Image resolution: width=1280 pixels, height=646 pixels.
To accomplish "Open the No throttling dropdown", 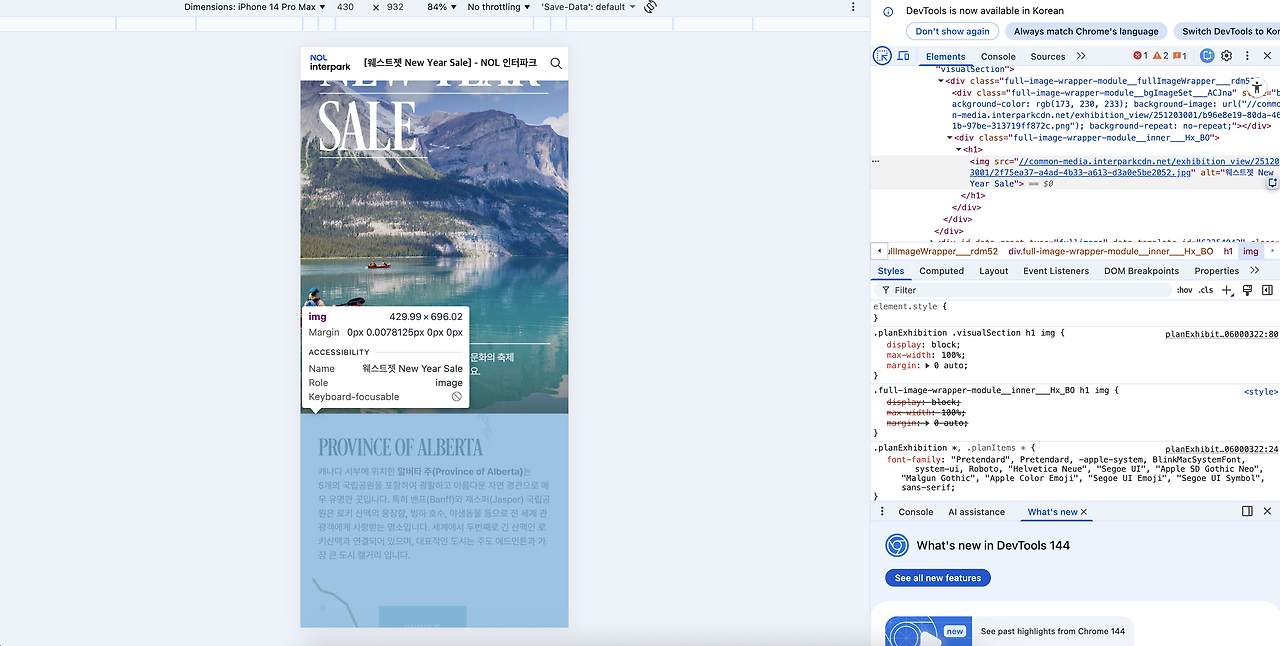I will (499, 7).
